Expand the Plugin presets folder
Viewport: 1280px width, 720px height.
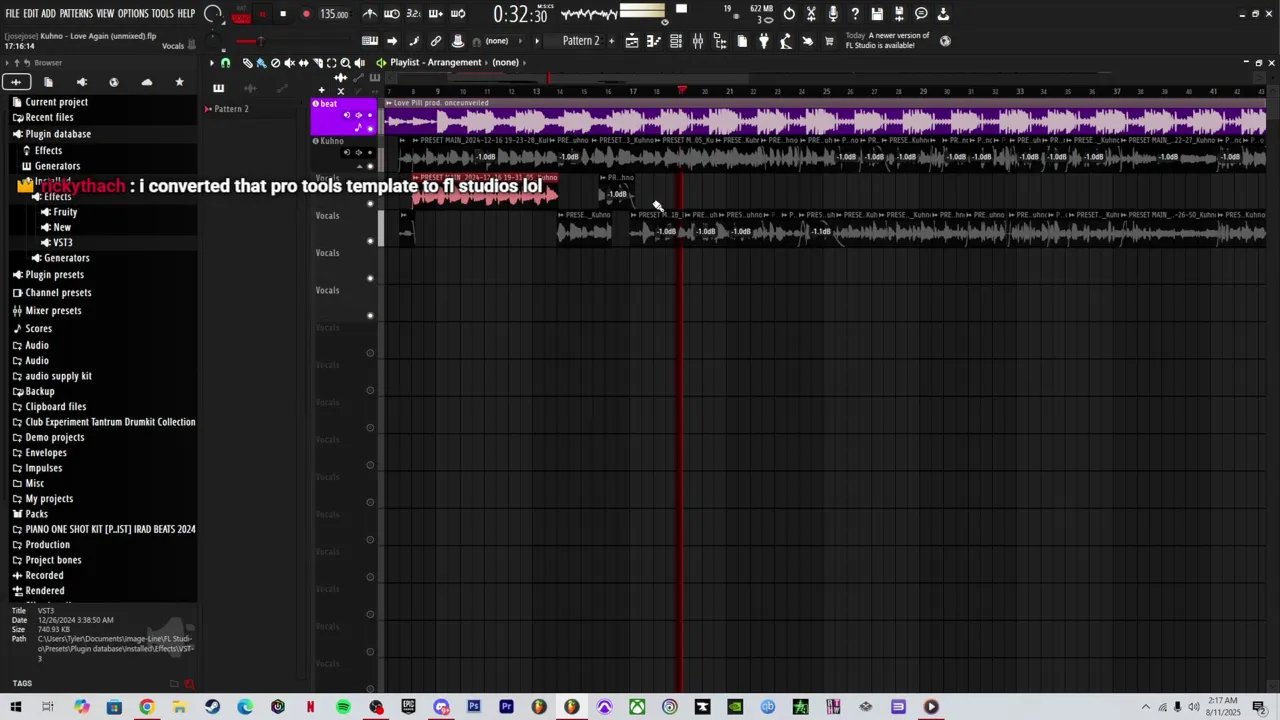54,275
